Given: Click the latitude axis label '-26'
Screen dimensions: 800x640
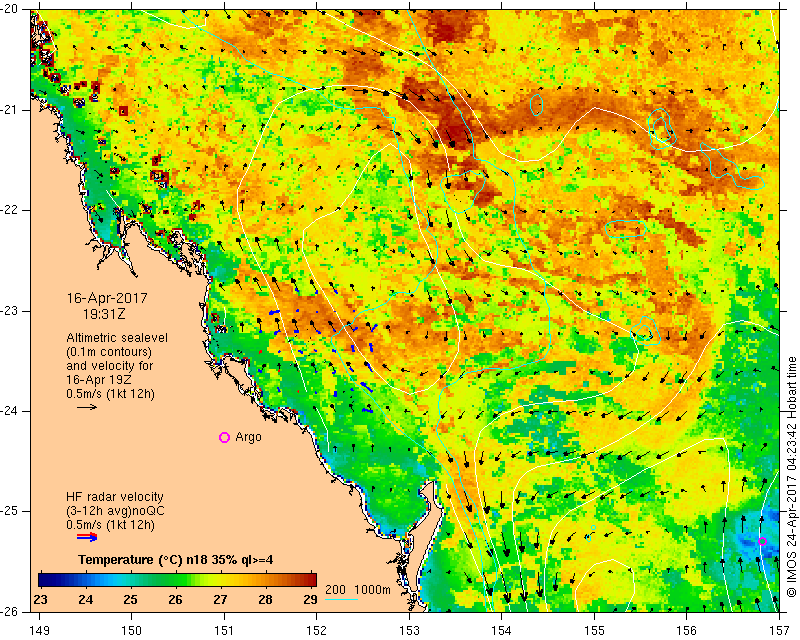Looking at the screenshot, I should 10,612.
